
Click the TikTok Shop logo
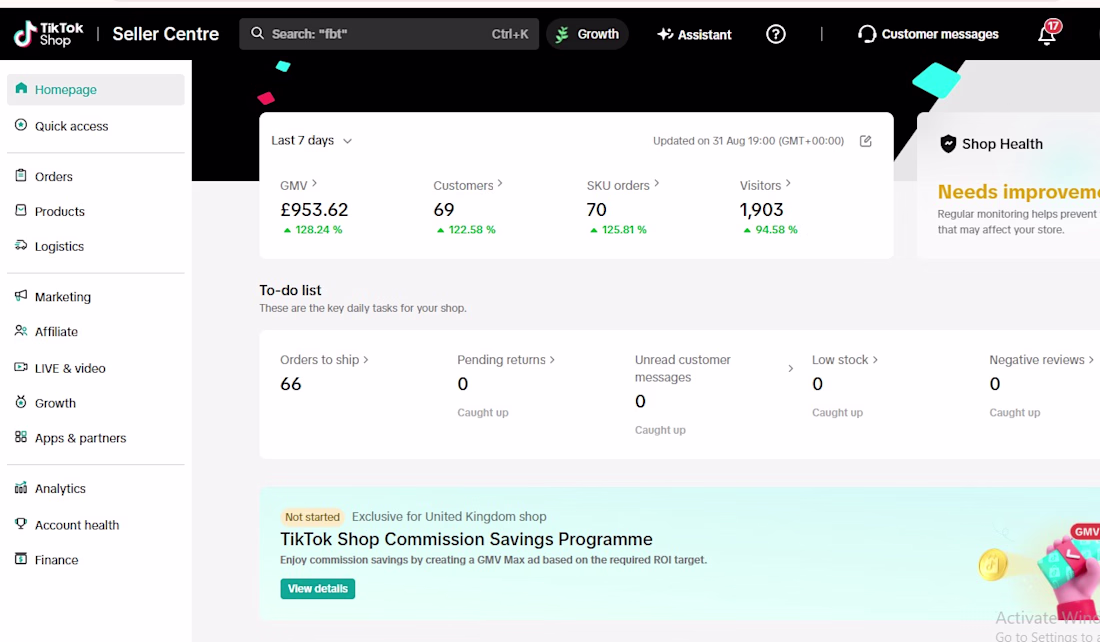48,34
